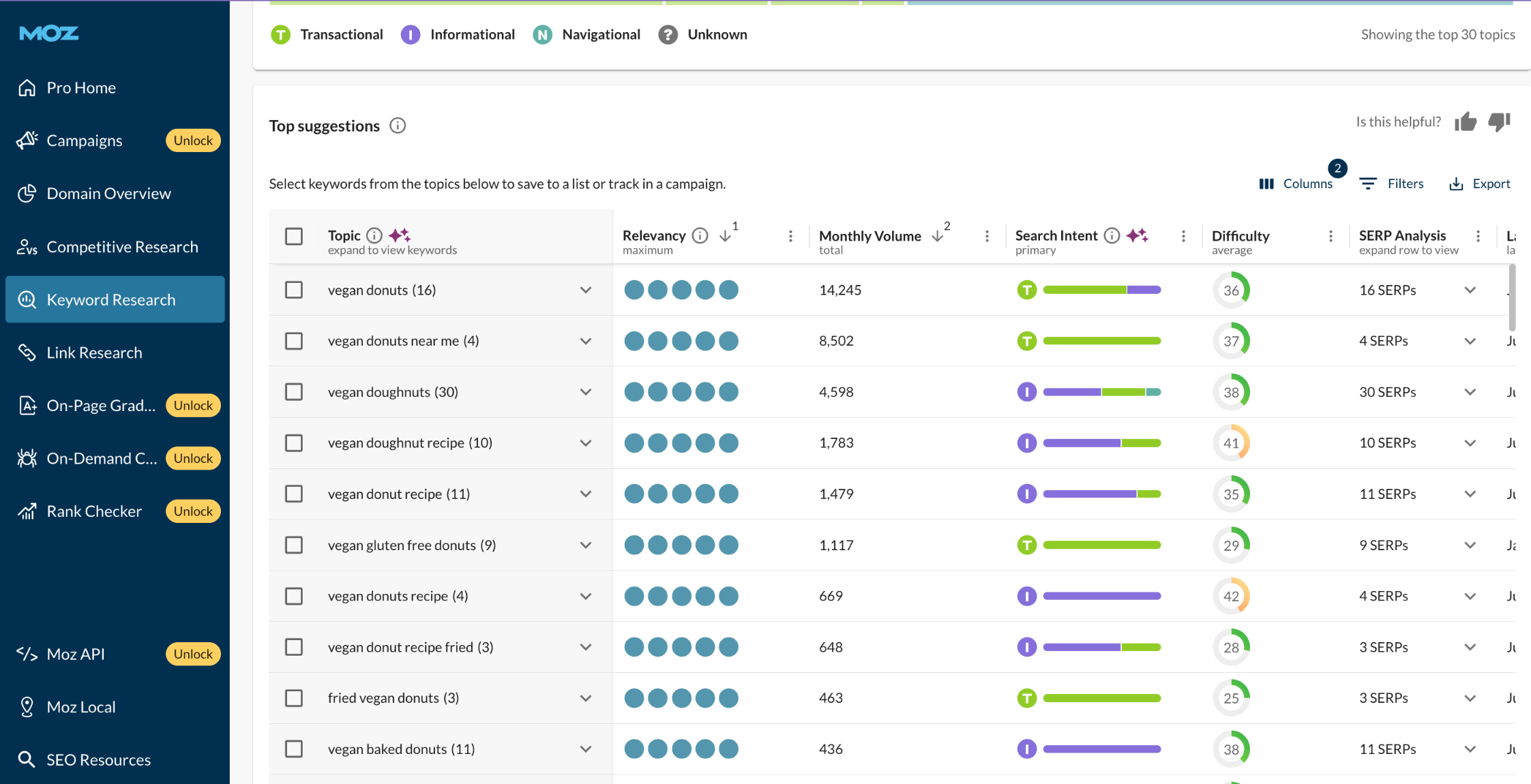Click the thumbs up helpful icon

tap(1466, 121)
